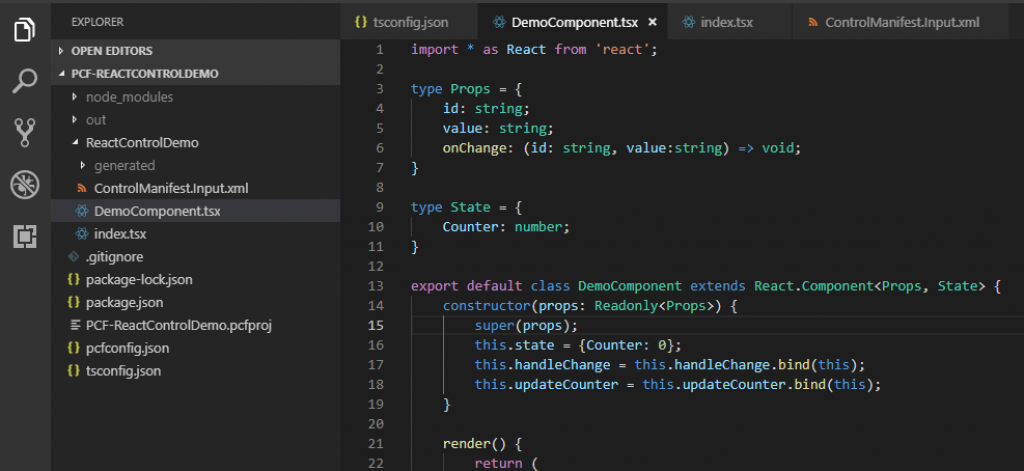The image size is (1024, 471).
Task: Click XML icon on ControlManifest.Input.xml tab
Action: click(814, 22)
